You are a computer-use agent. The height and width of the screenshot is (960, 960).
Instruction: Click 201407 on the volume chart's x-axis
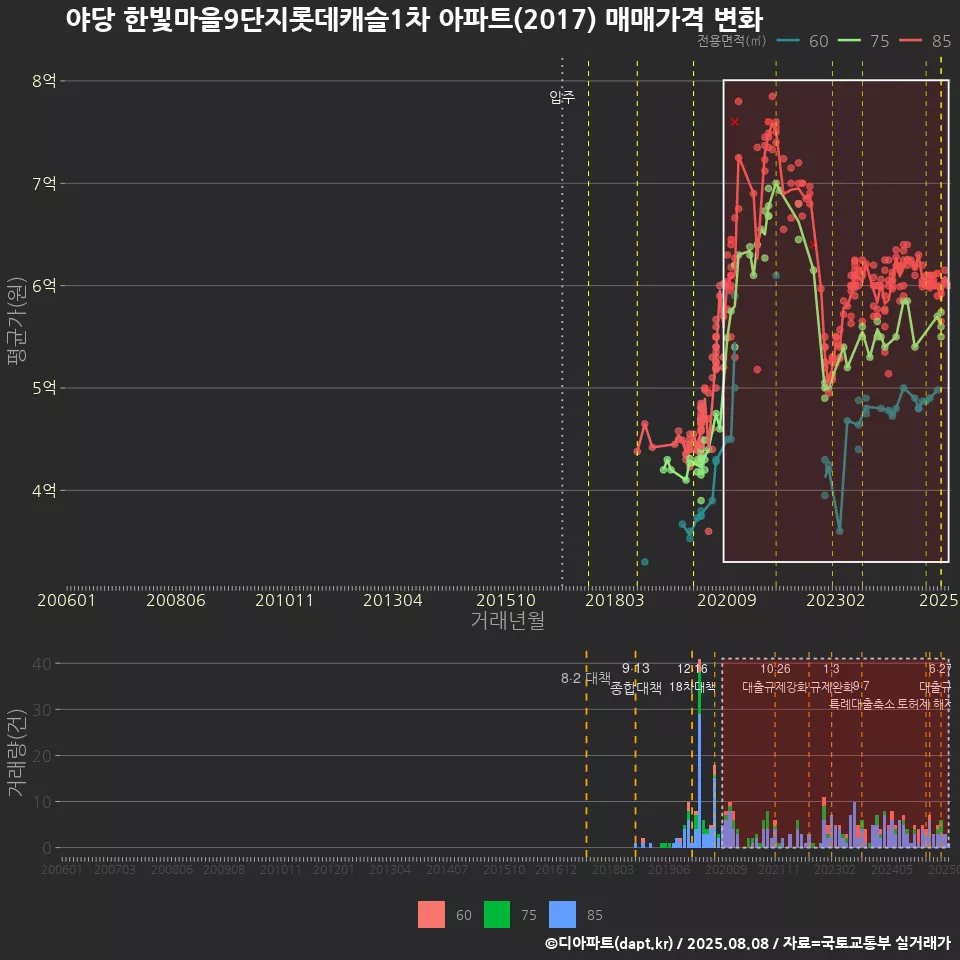[x=447, y=869]
